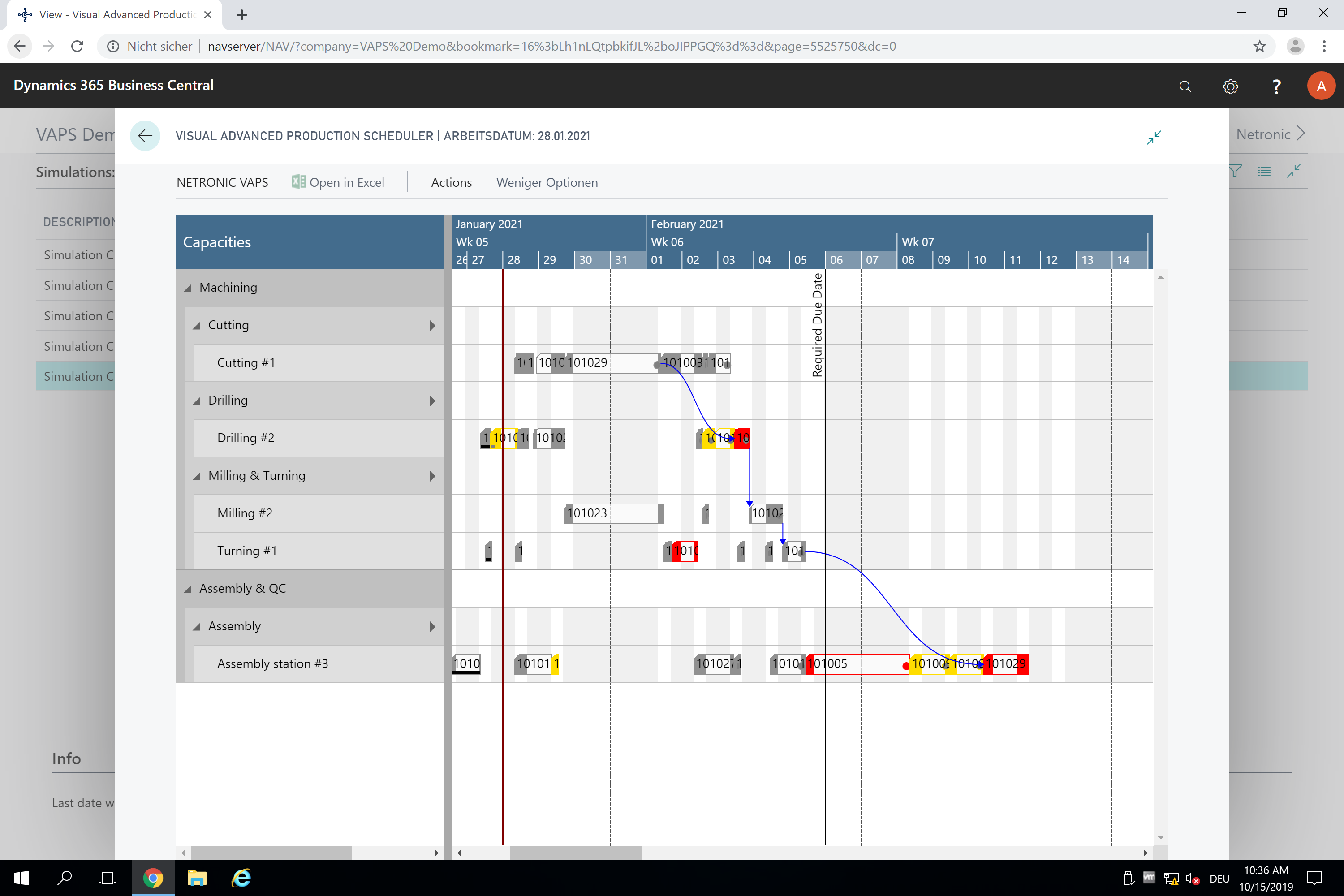Image resolution: width=1344 pixels, height=896 pixels.
Task: Open a new browser tab
Action: [x=242, y=15]
